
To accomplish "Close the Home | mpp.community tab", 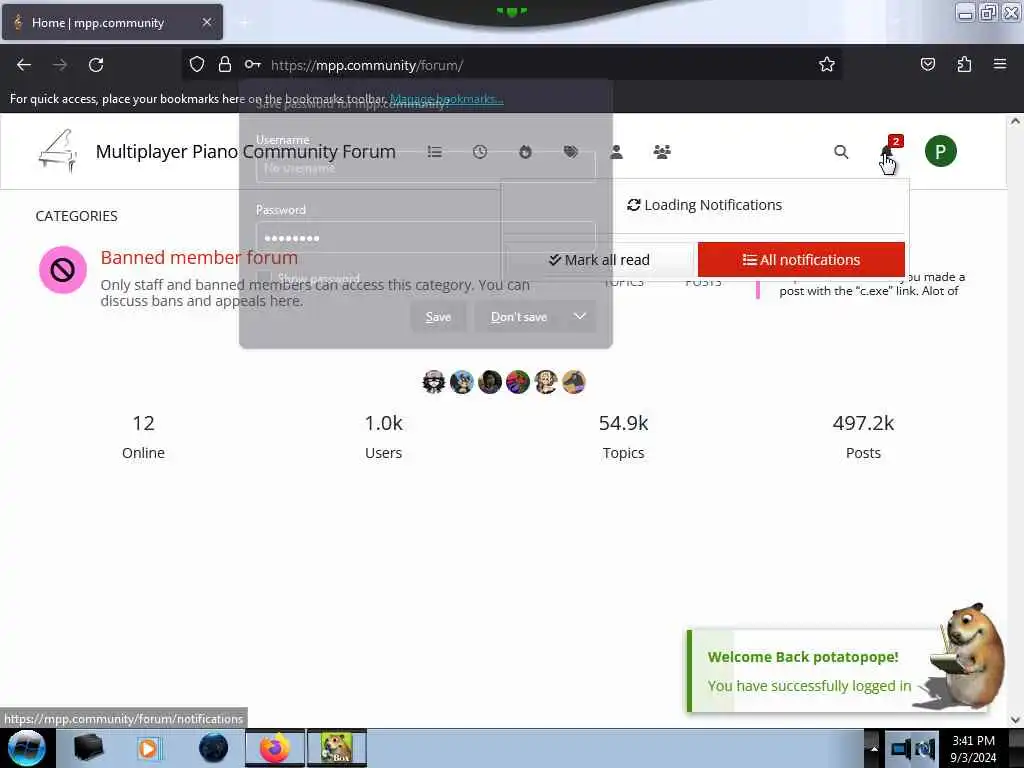I will click(x=207, y=22).
